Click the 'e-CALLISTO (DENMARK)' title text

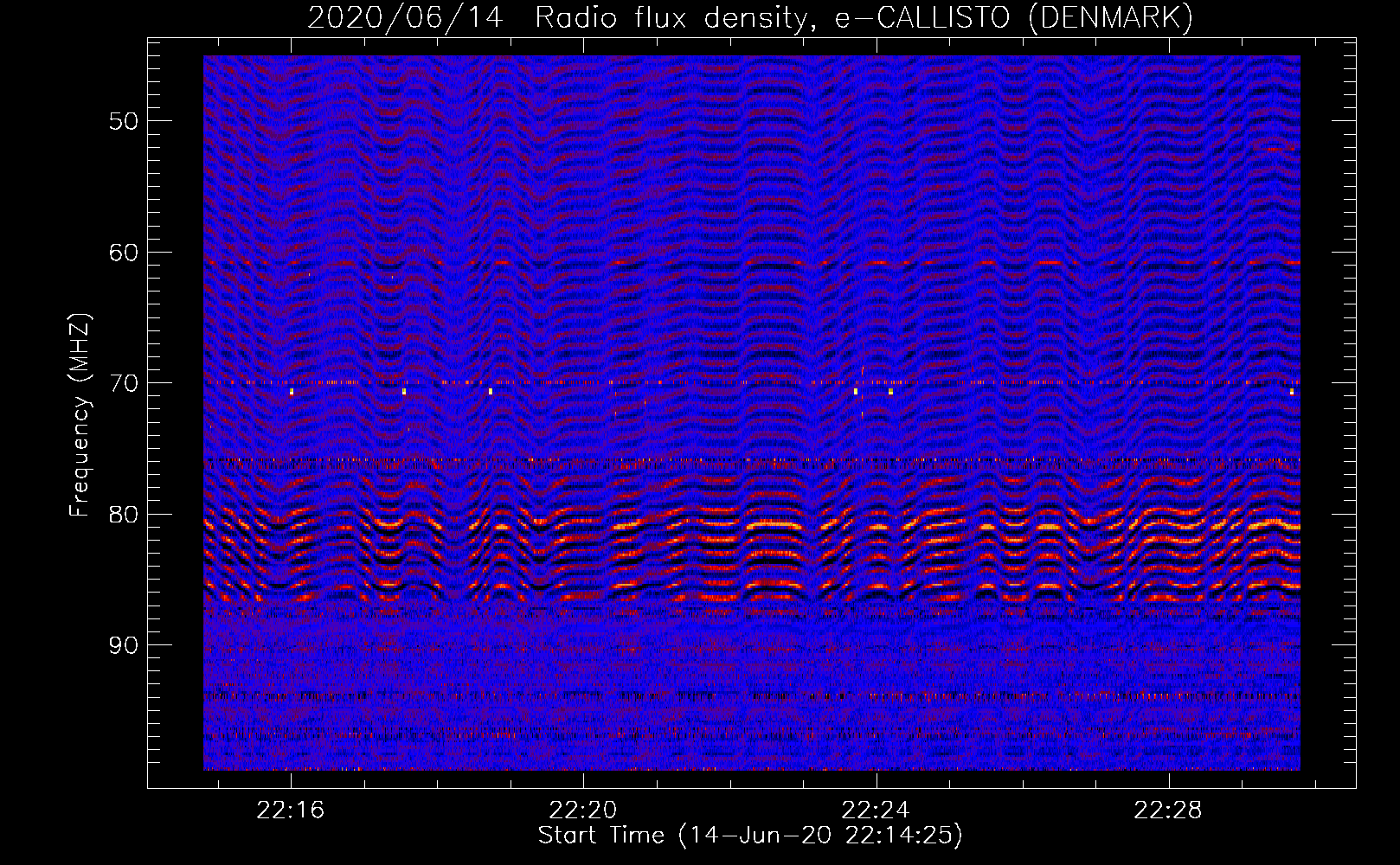[x=1014, y=17]
